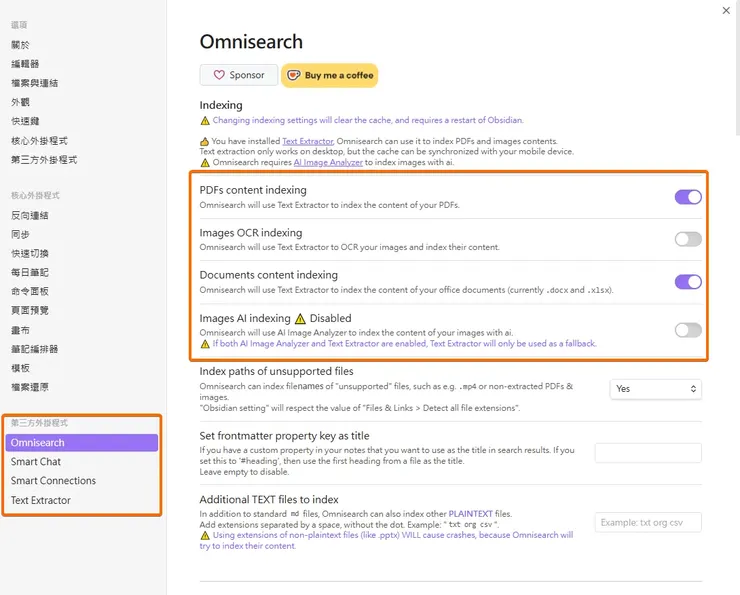Select the Omnisearch sidebar item
This screenshot has width=740, height=595.
pyautogui.click(x=38, y=443)
